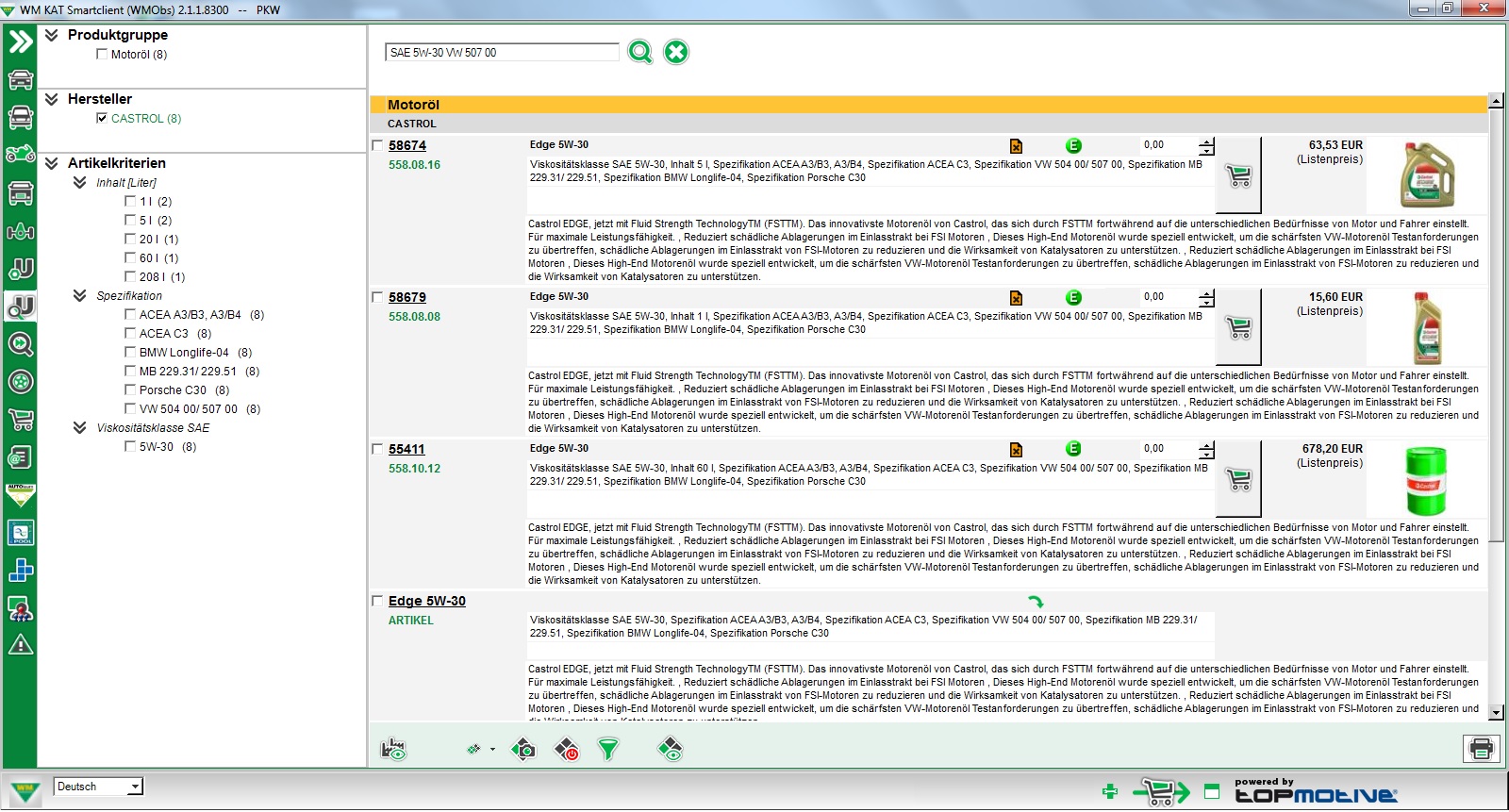Click the search text input field
Viewport: 1509px width, 812px height.
(x=502, y=53)
